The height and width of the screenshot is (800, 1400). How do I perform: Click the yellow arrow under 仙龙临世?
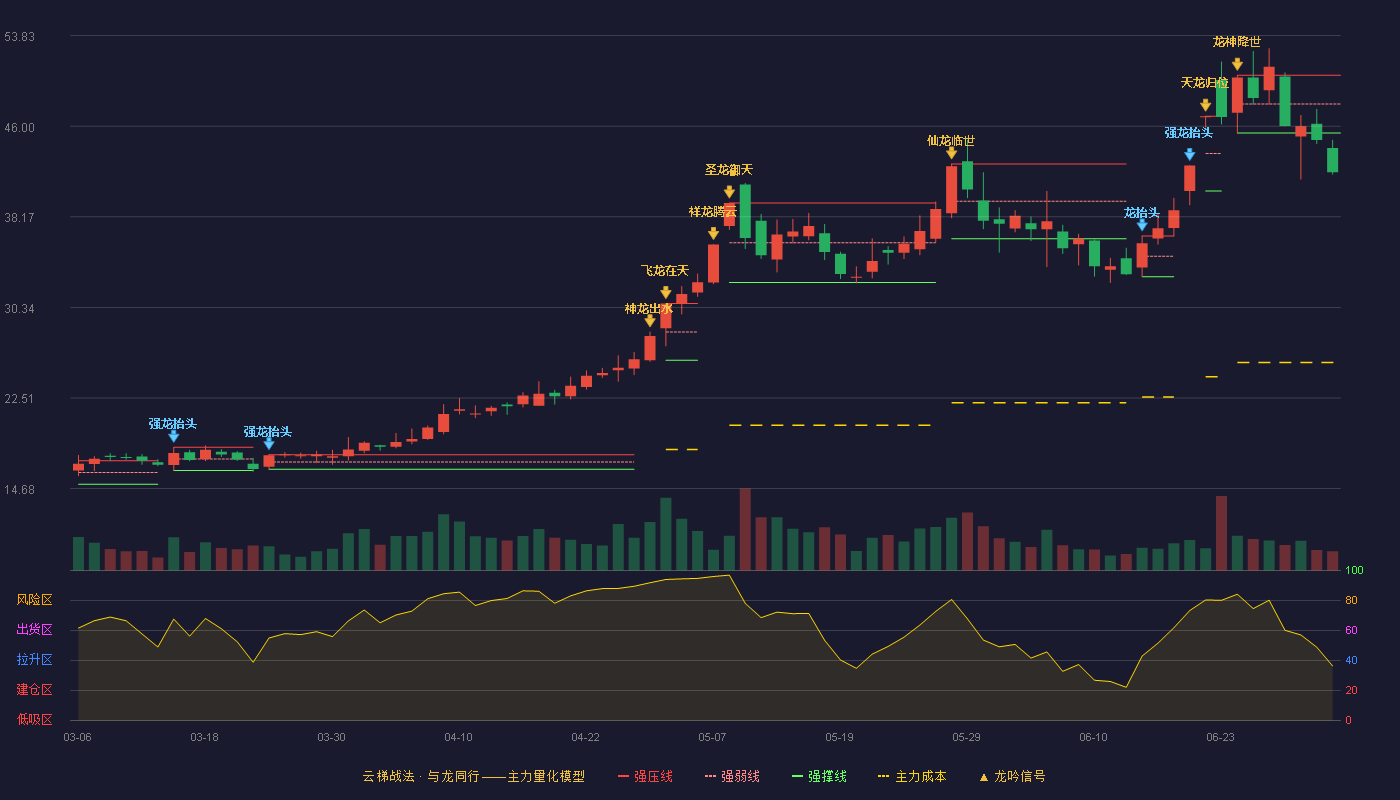pyautogui.click(x=951, y=153)
